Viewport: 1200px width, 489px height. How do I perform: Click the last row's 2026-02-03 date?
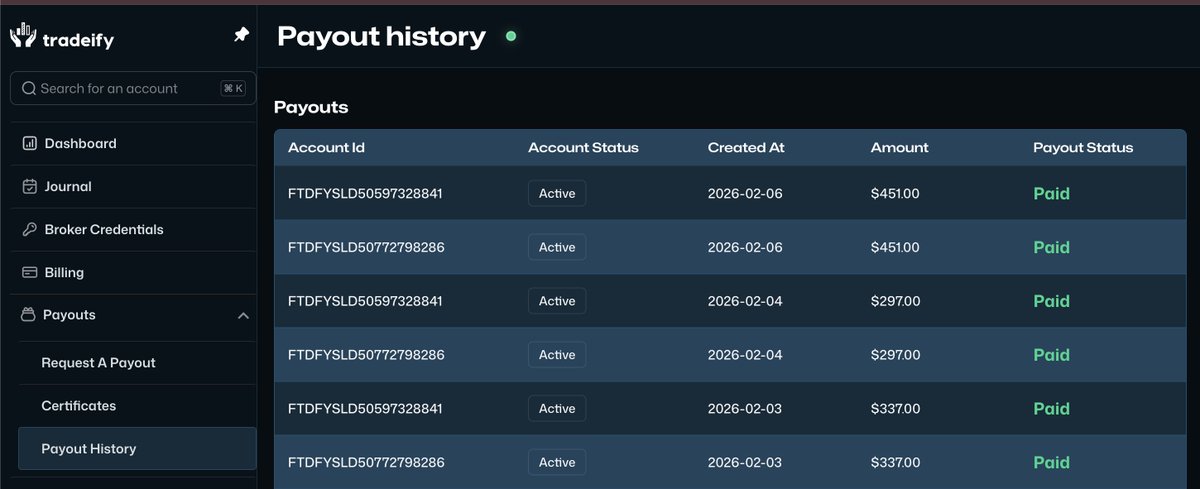(x=745, y=462)
